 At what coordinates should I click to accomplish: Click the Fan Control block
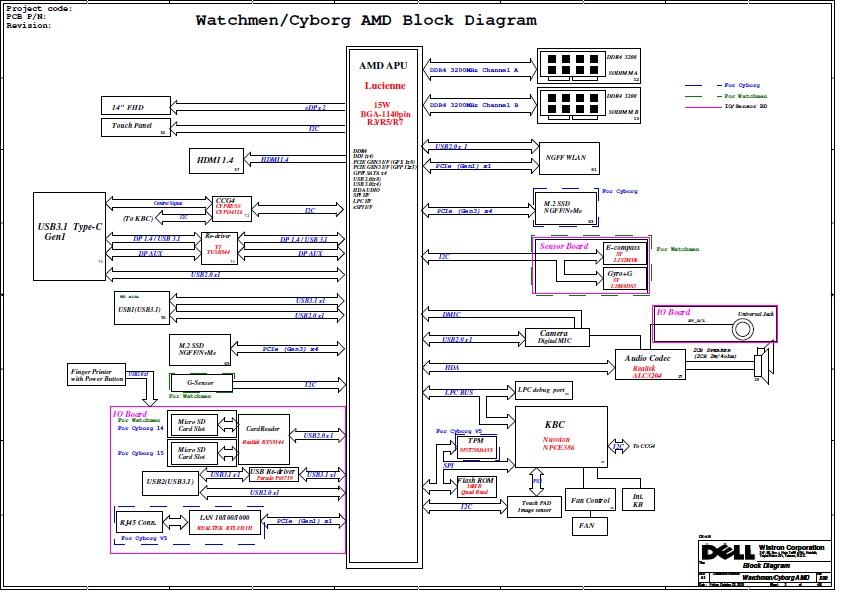[x=590, y=500]
